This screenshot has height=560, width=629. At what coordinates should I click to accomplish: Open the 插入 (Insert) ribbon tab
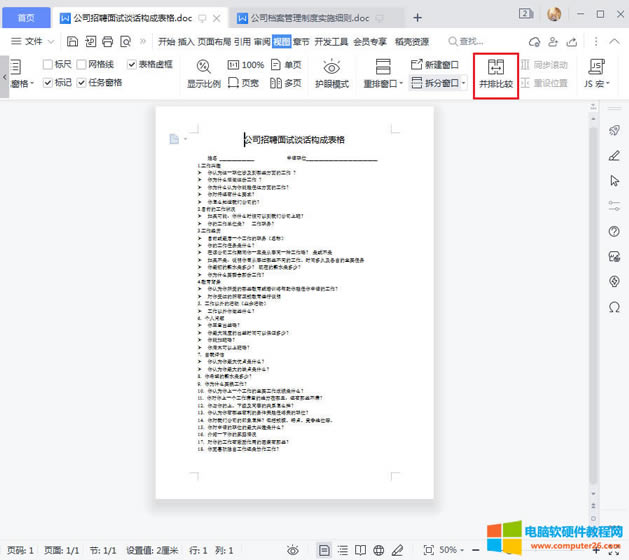[x=187, y=41]
